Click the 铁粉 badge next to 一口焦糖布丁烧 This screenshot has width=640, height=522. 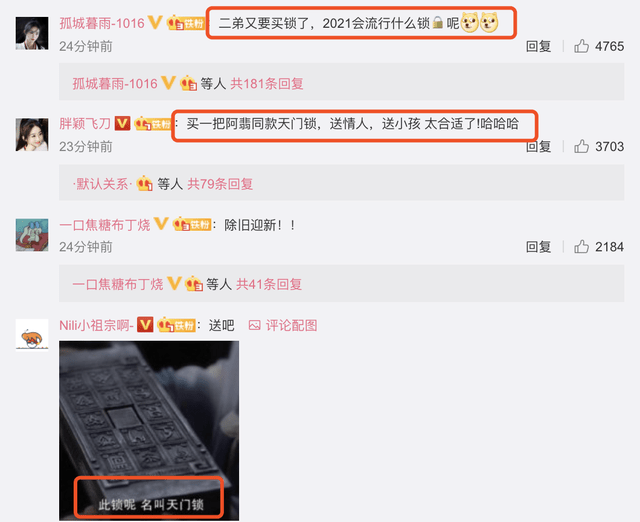pos(192,224)
